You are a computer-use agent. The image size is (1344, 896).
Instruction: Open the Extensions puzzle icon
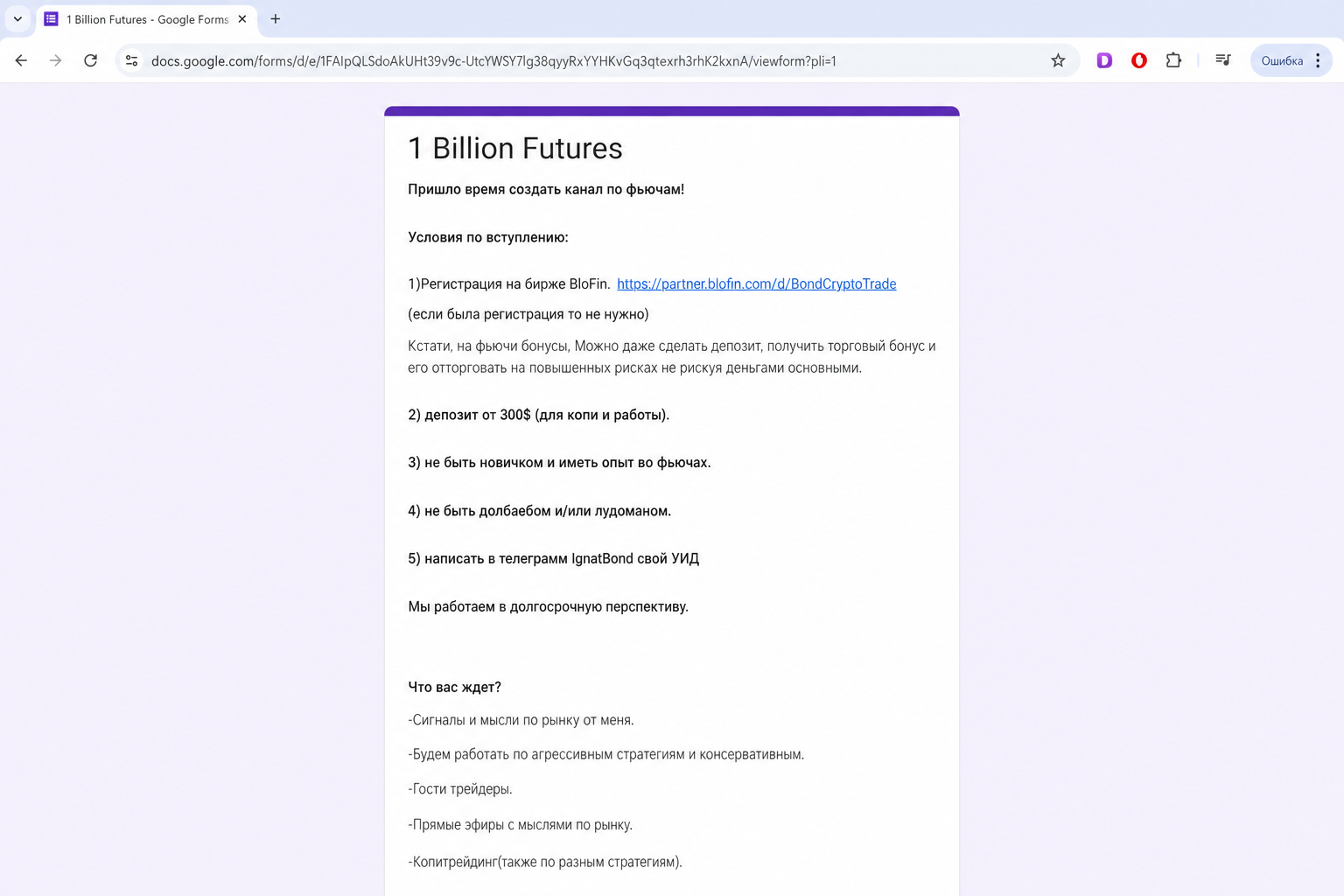1173,60
